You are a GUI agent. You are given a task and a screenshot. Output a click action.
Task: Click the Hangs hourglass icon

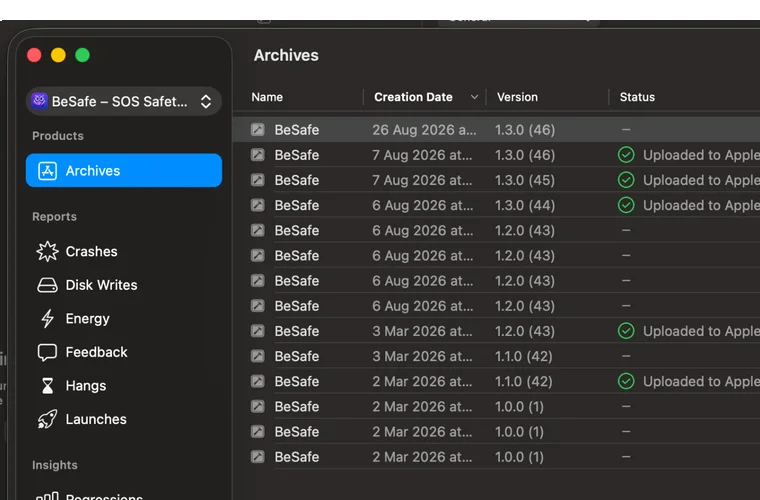[x=48, y=386]
